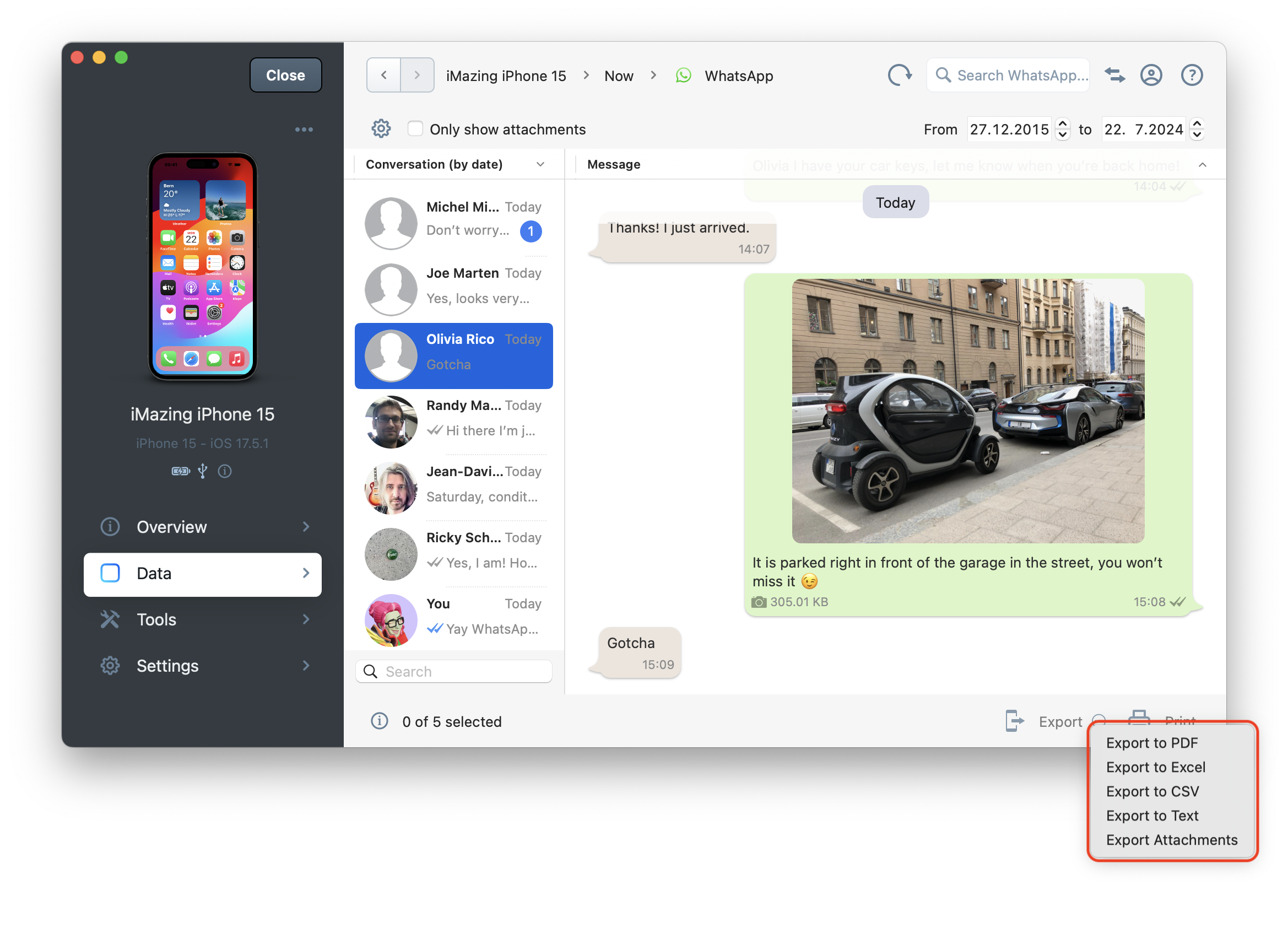Click the Settings gear in sidebar
The width and height of the screenshot is (1288, 939).
(x=110, y=665)
